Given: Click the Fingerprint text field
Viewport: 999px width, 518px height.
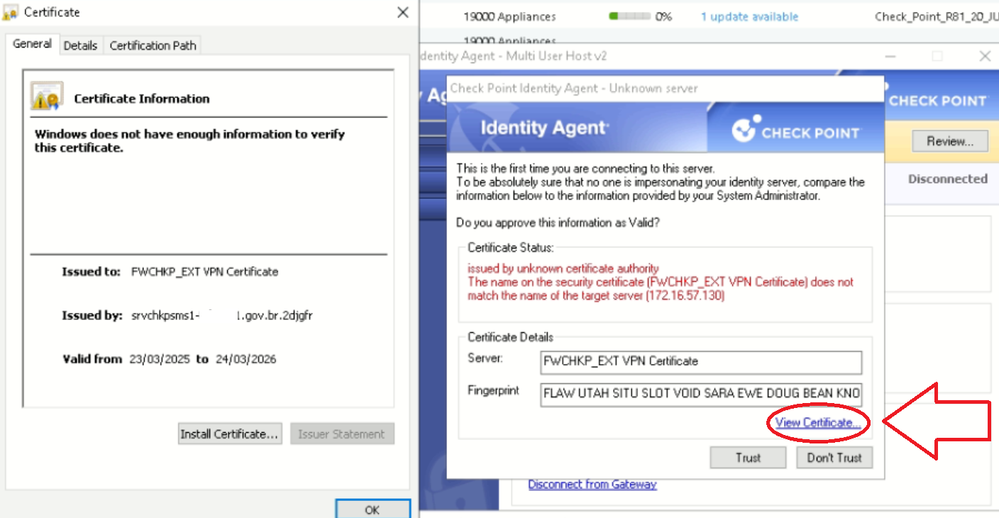Looking at the screenshot, I should coord(700,393).
